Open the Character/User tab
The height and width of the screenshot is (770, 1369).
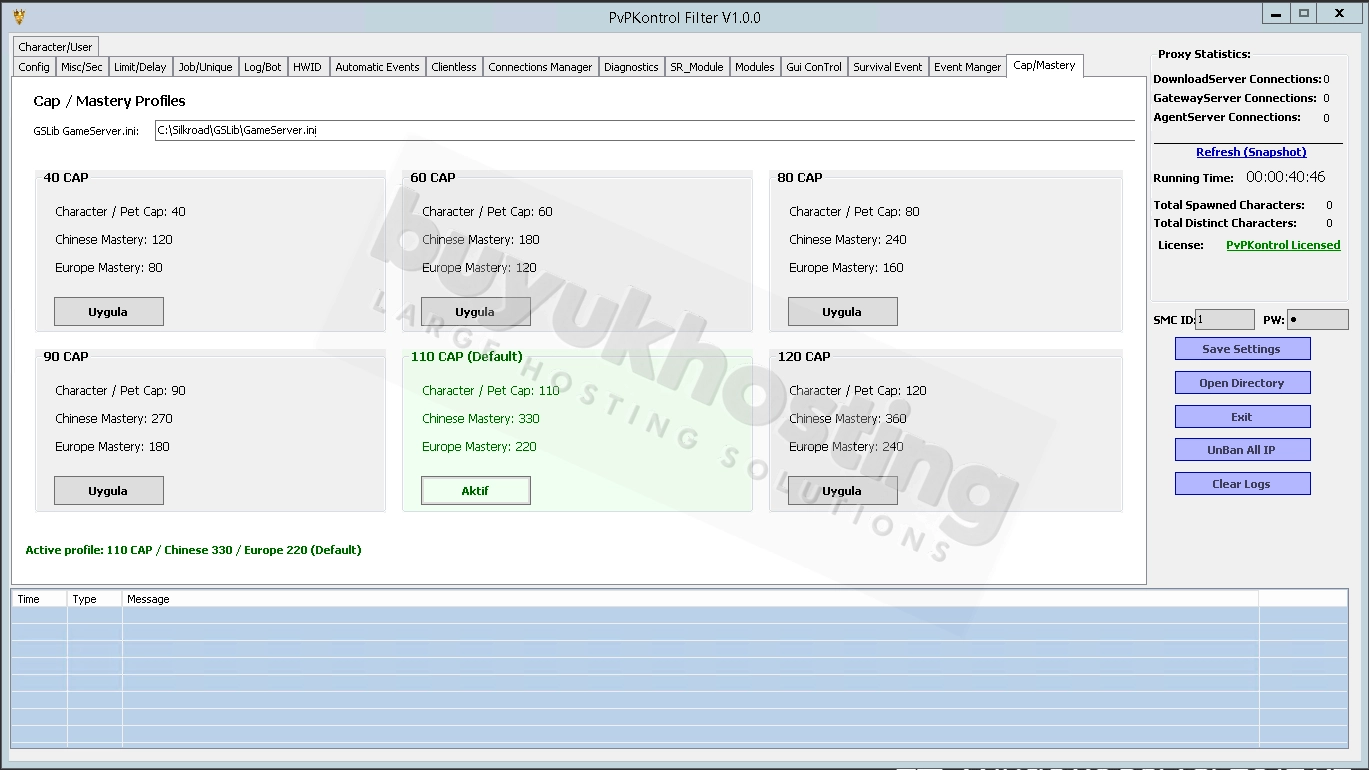pos(55,47)
